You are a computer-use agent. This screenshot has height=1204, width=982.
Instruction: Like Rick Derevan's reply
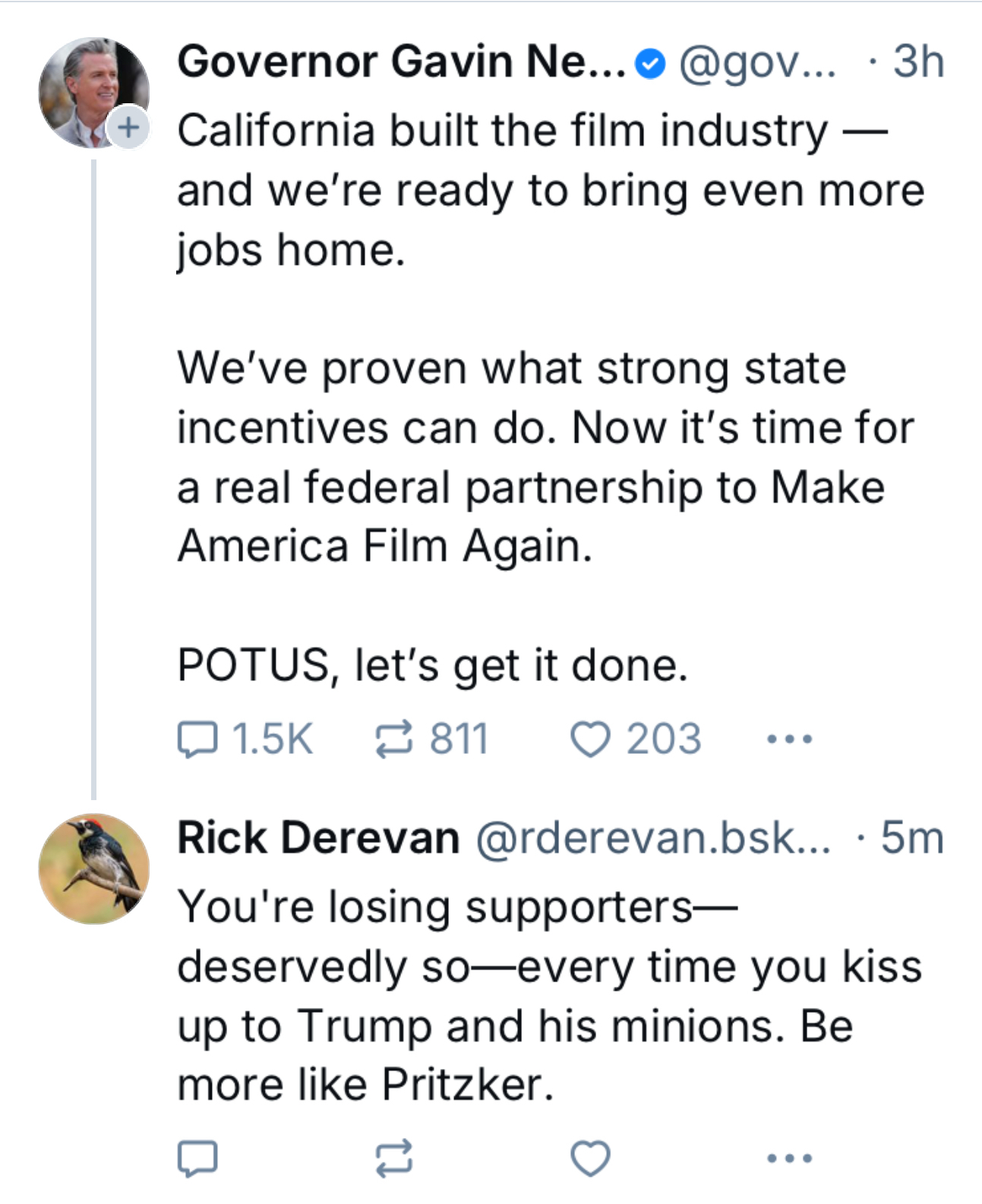tap(590, 1158)
